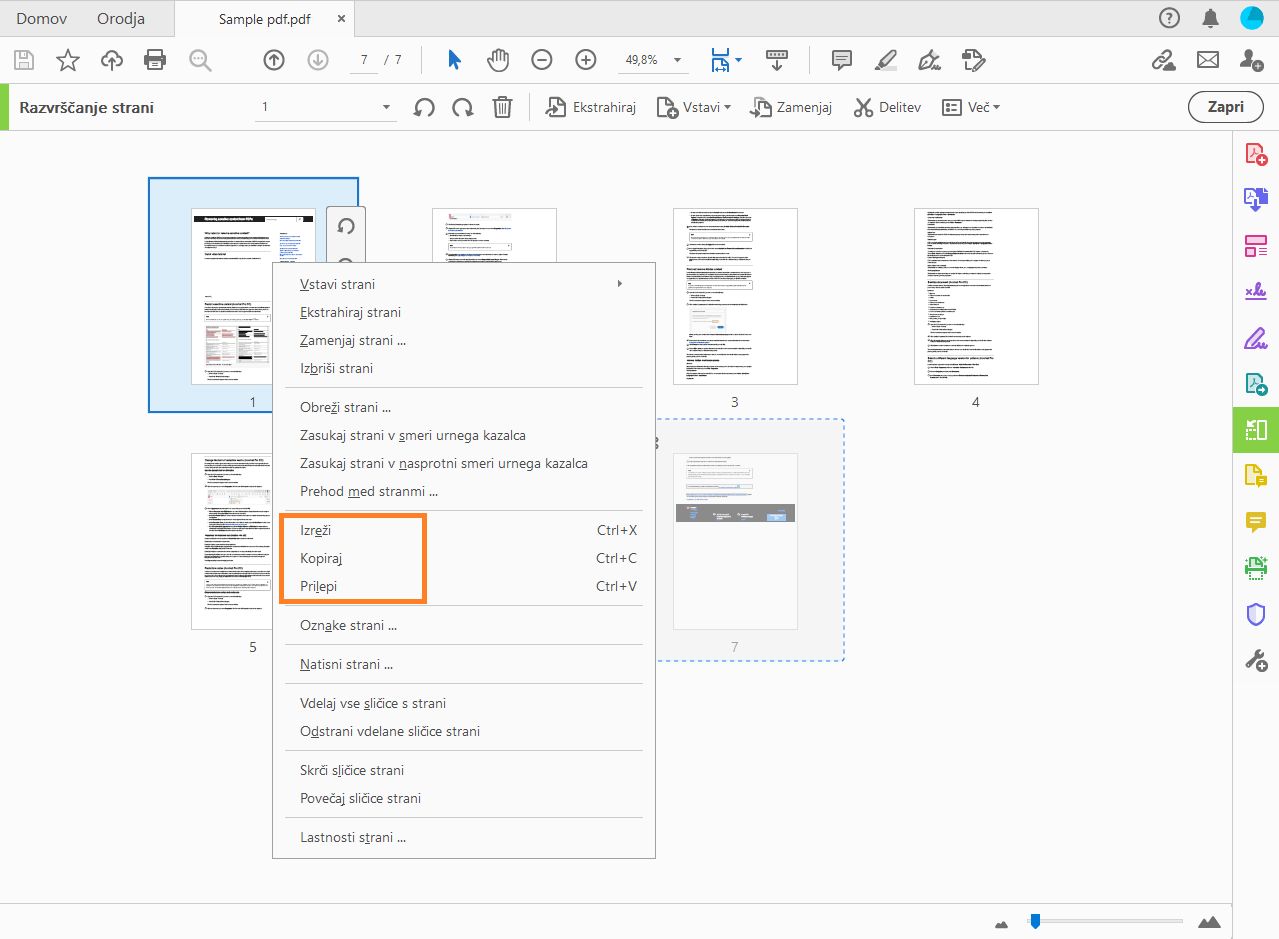Open Fill and Sign tool in sidebar
The width and height of the screenshot is (1279, 939).
(1256, 291)
